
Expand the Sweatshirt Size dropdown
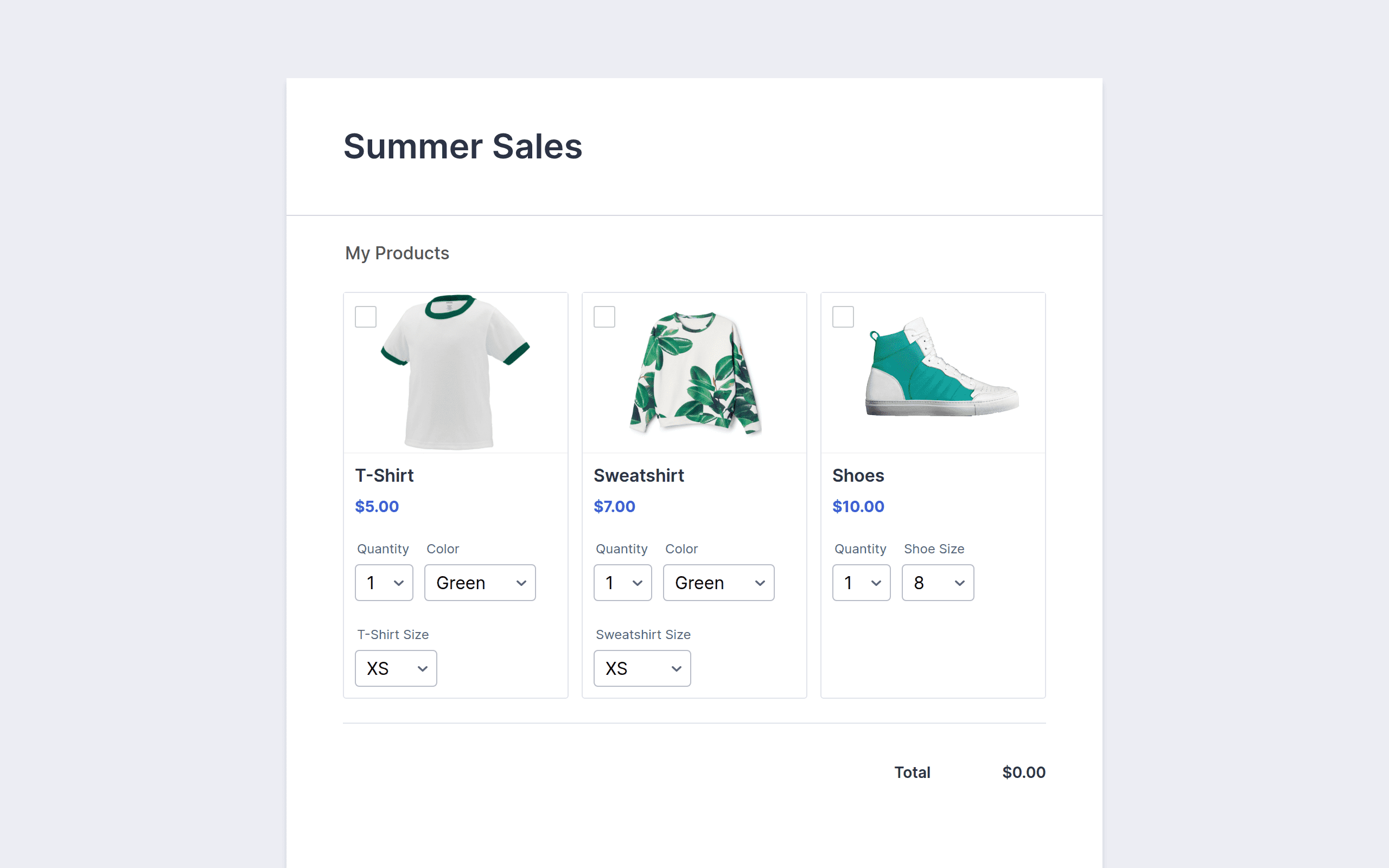[x=642, y=668]
